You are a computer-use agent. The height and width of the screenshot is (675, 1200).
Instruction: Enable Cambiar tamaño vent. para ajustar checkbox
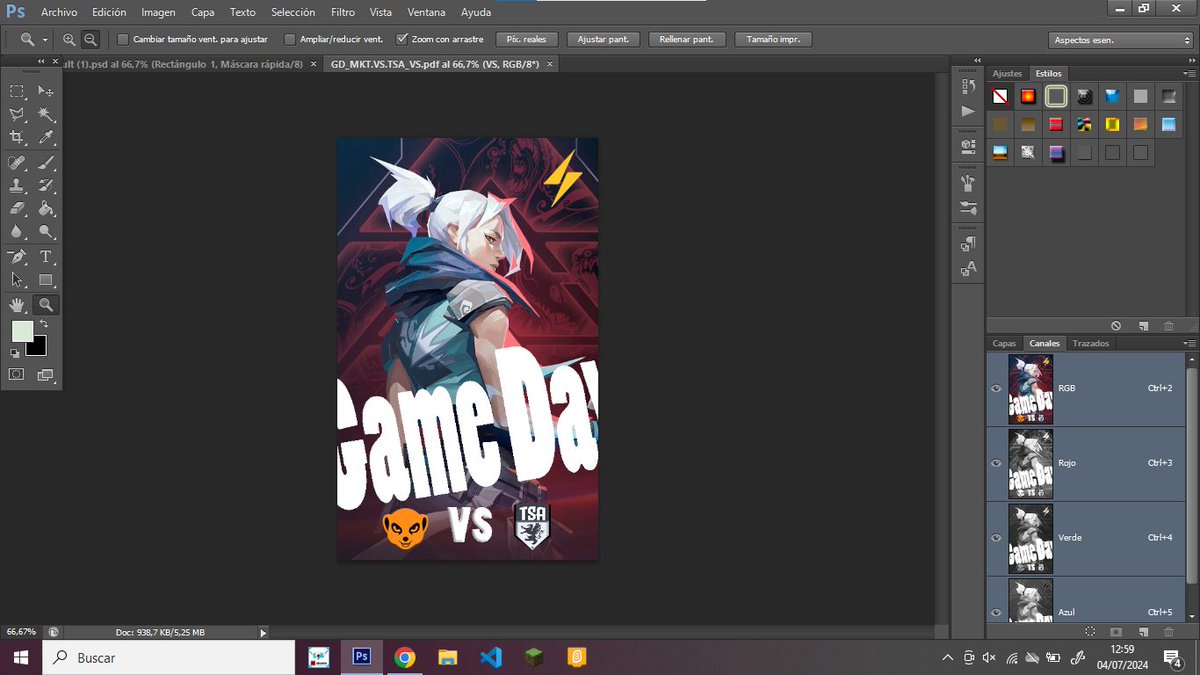pyautogui.click(x=123, y=40)
